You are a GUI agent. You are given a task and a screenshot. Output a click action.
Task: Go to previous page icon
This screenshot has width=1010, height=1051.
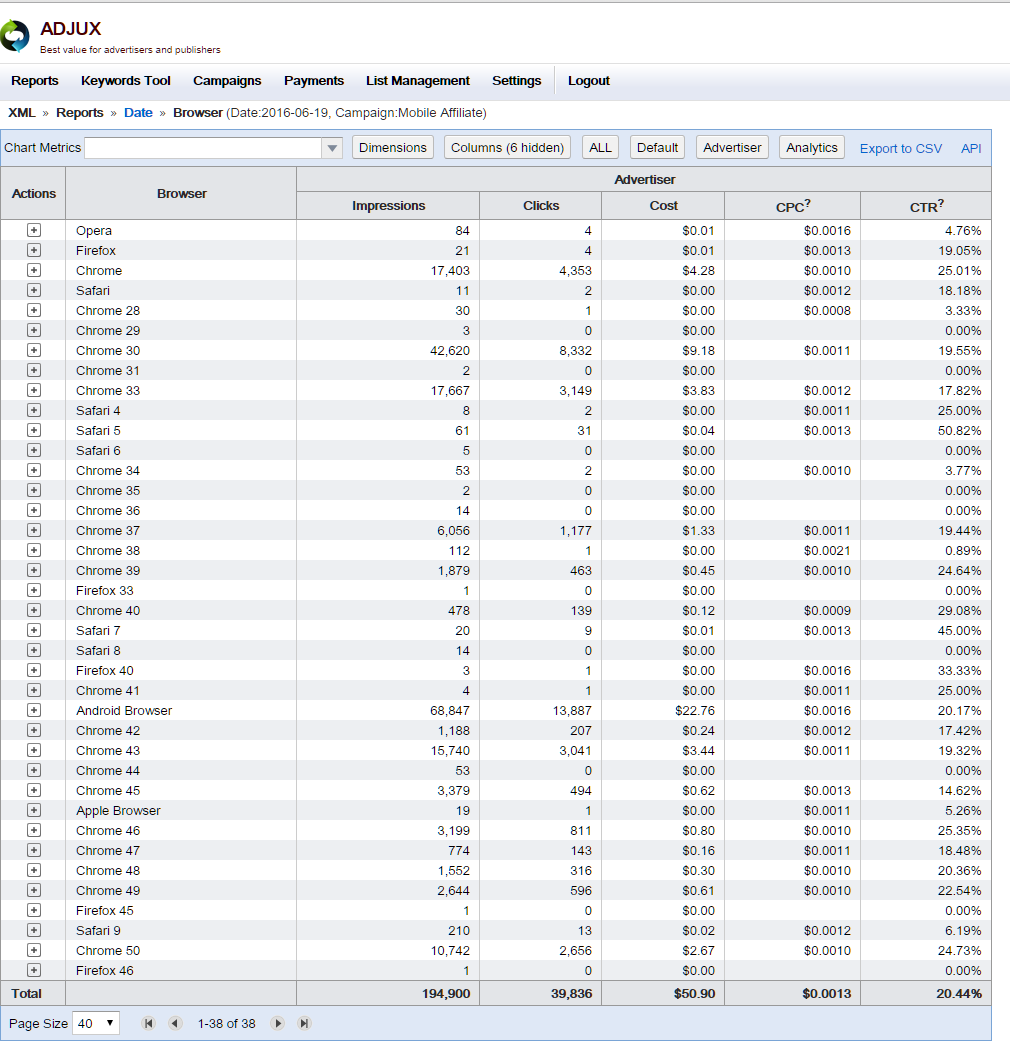click(x=175, y=1023)
